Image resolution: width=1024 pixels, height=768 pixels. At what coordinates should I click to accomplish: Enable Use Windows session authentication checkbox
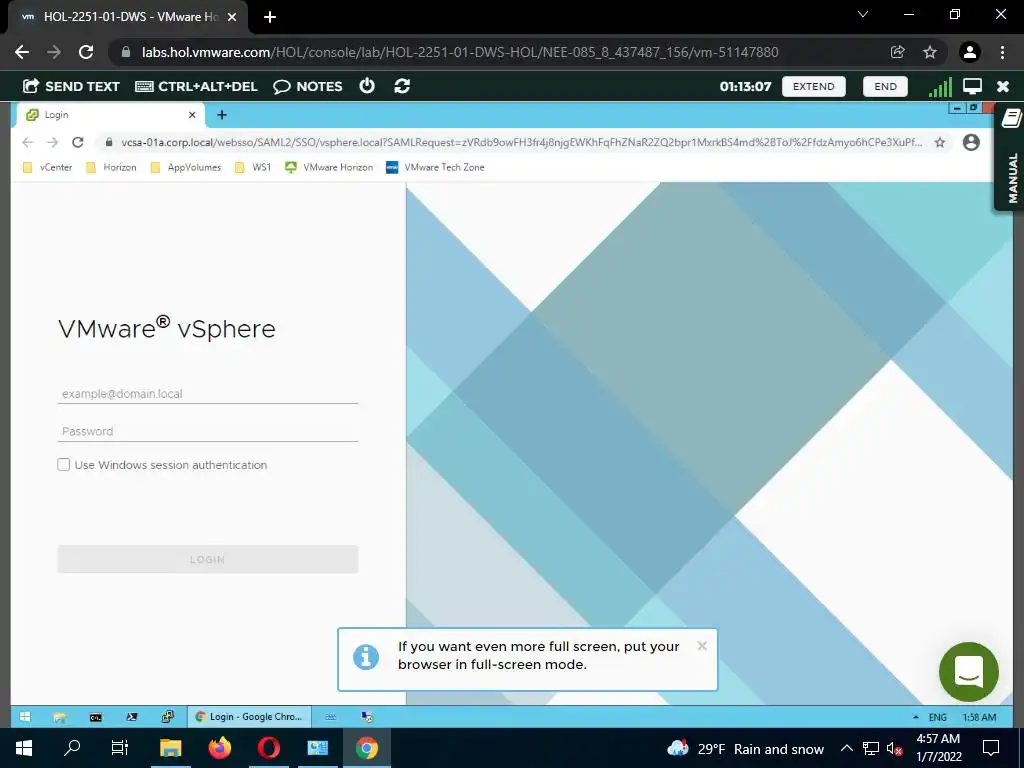coord(63,465)
